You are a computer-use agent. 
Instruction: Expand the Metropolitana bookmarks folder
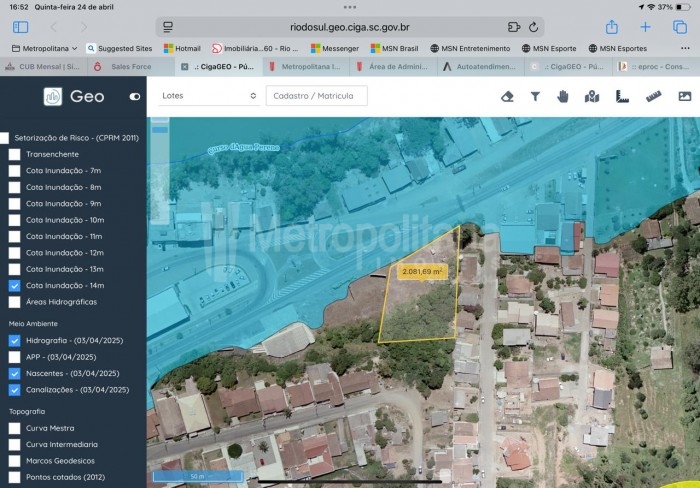[x=45, y=48]
